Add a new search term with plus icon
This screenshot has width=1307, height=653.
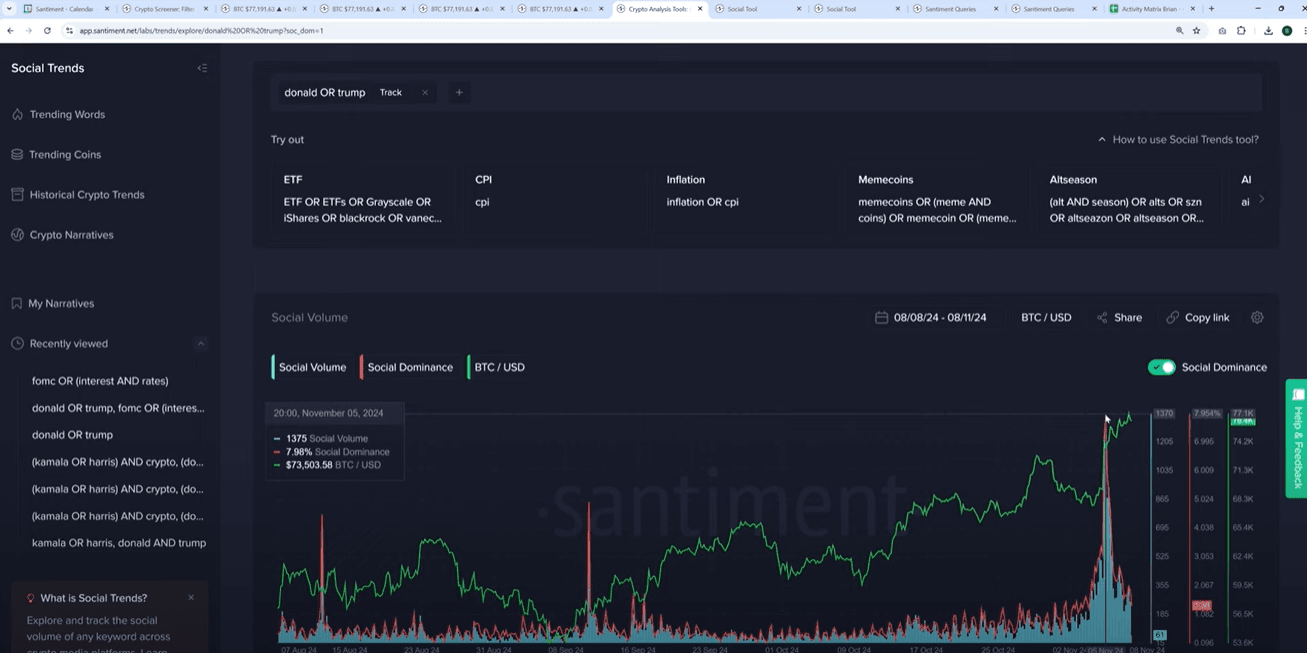coord(459,93)
